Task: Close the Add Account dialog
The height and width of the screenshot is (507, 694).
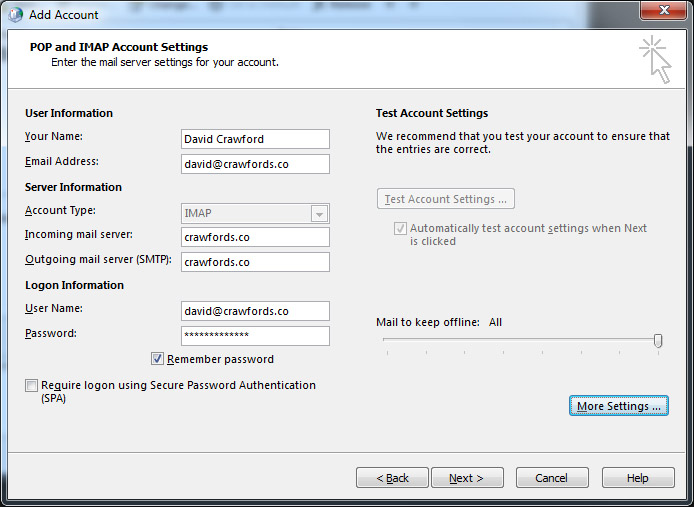Action: pos(663,10)
